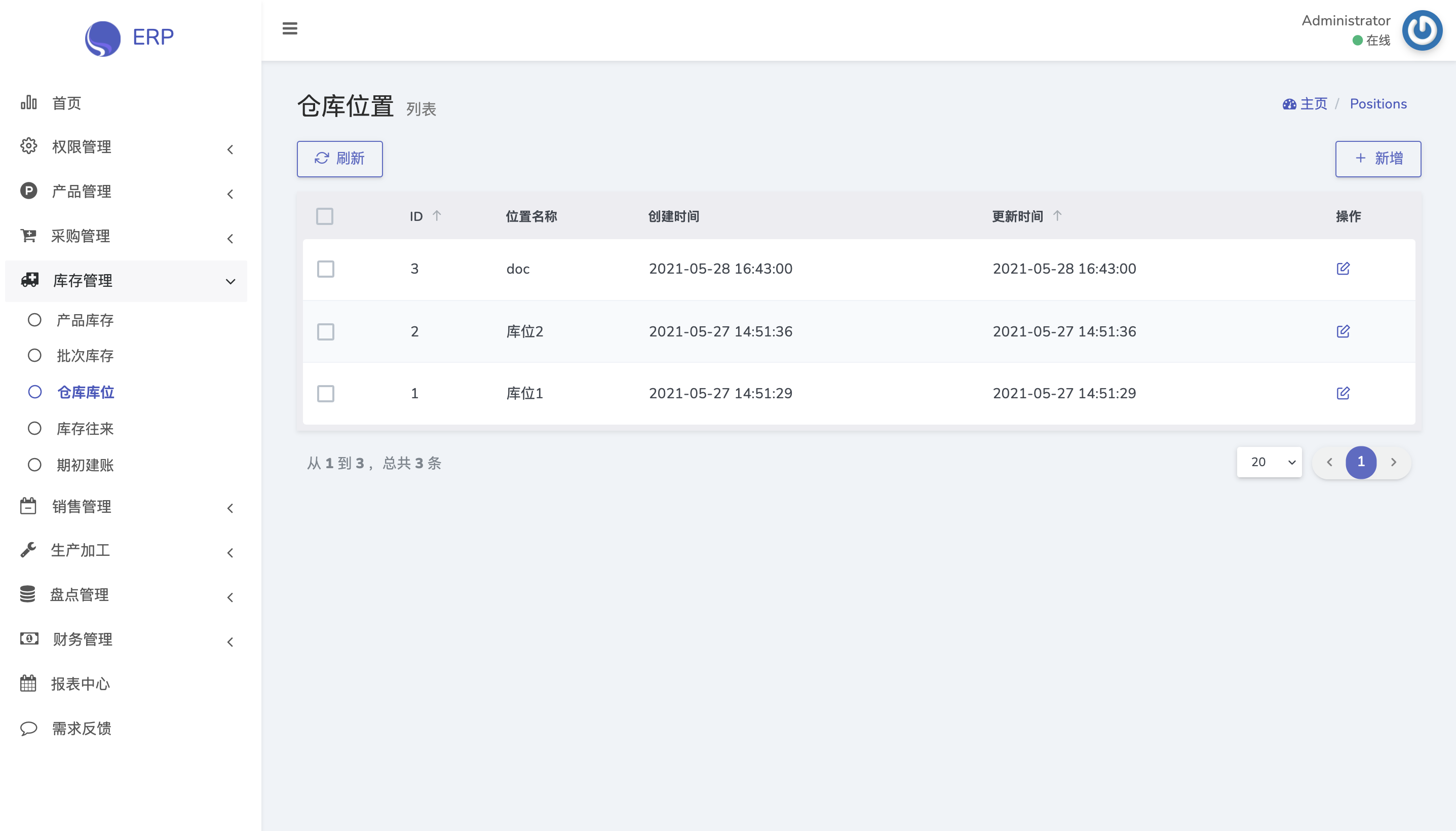Expand the 采购管理 chevron

(230, 239)
